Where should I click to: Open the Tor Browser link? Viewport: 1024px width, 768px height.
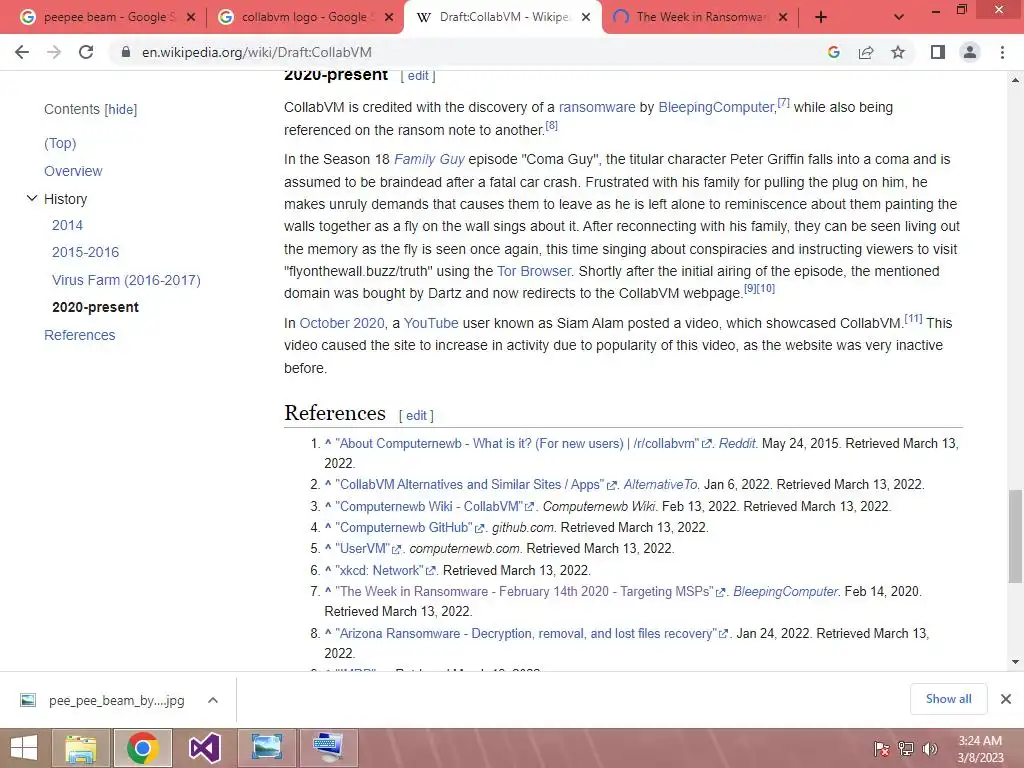point(534,271)
